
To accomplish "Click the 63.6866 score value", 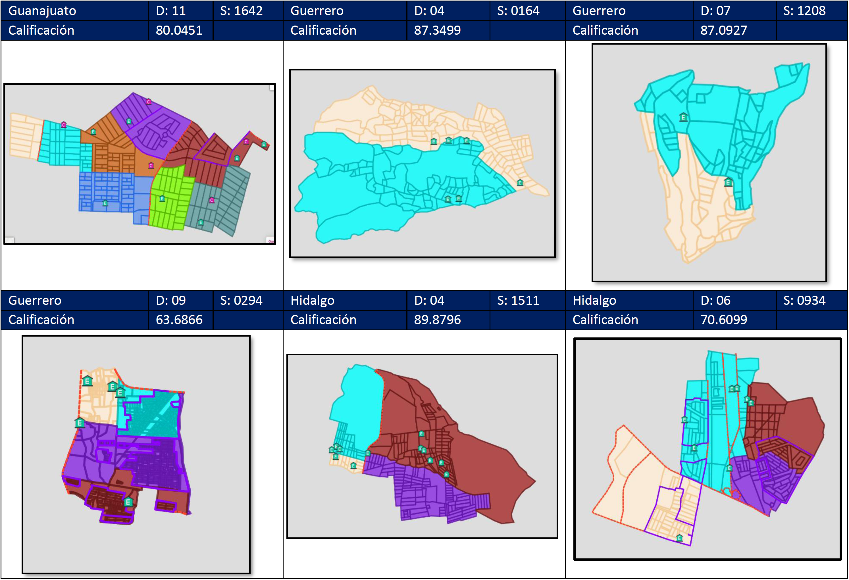I will point(180,320).
